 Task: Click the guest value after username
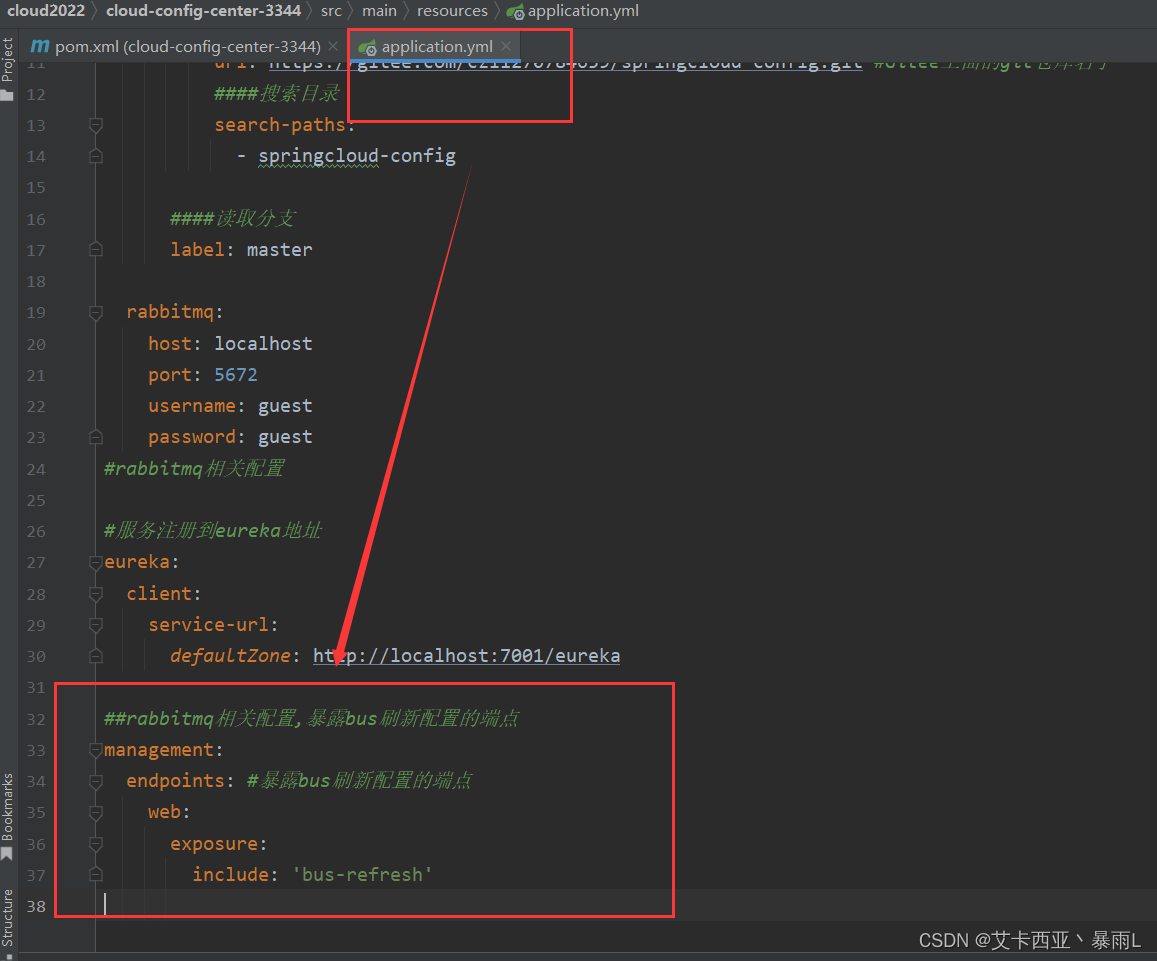tap(286, 406)
